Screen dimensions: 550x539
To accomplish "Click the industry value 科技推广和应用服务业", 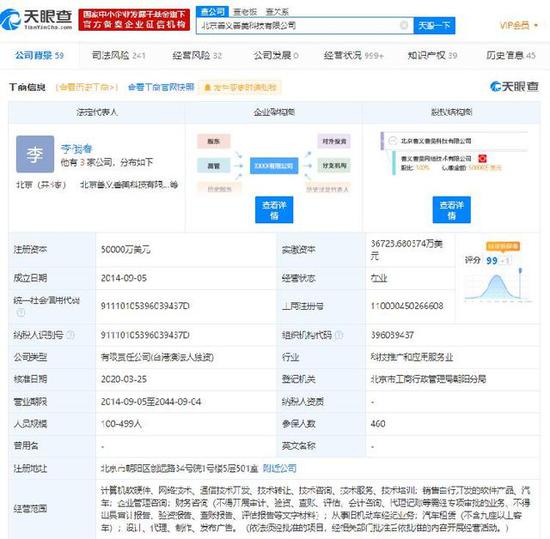I will click(x=412, y=357).
